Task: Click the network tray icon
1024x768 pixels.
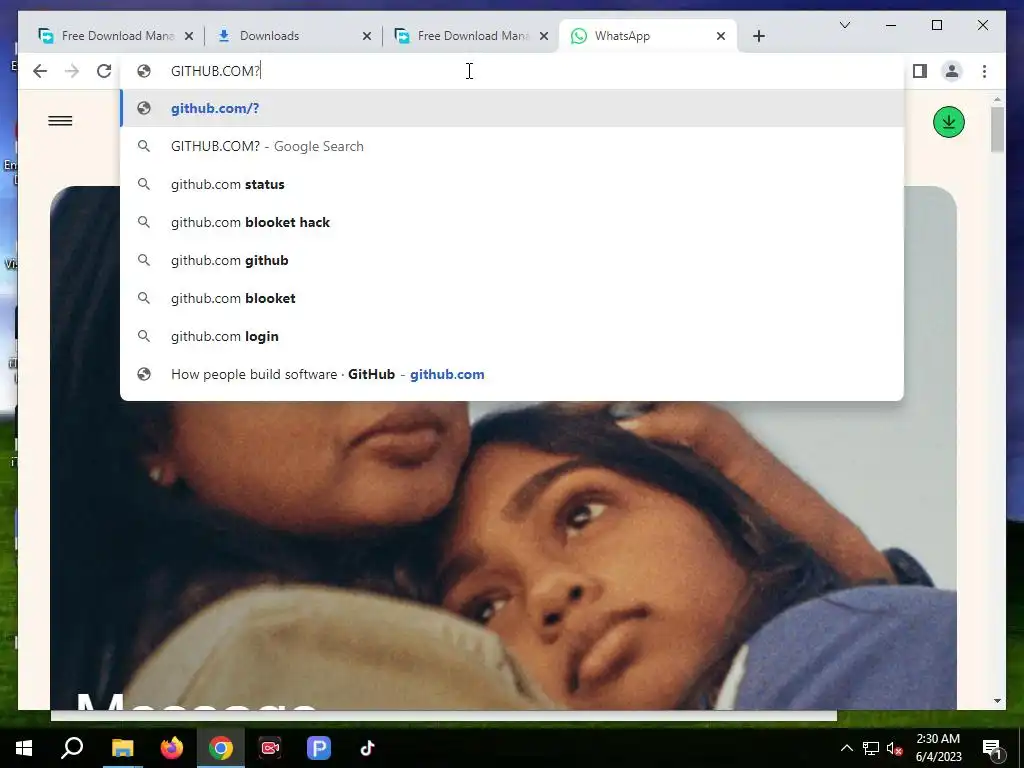Action: pyautogui.click(x=871, y=748)
